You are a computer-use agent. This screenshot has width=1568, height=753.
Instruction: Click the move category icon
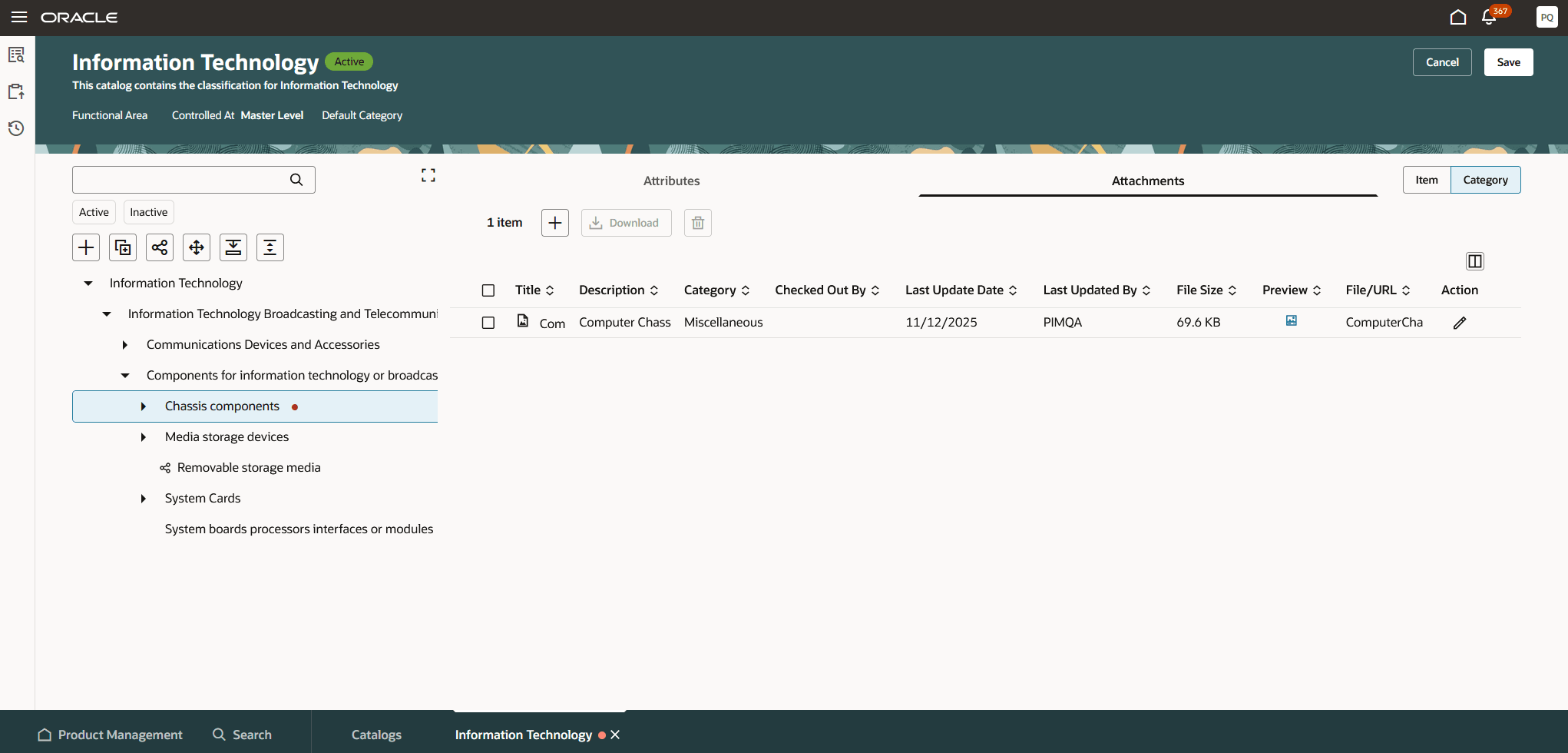197,247
